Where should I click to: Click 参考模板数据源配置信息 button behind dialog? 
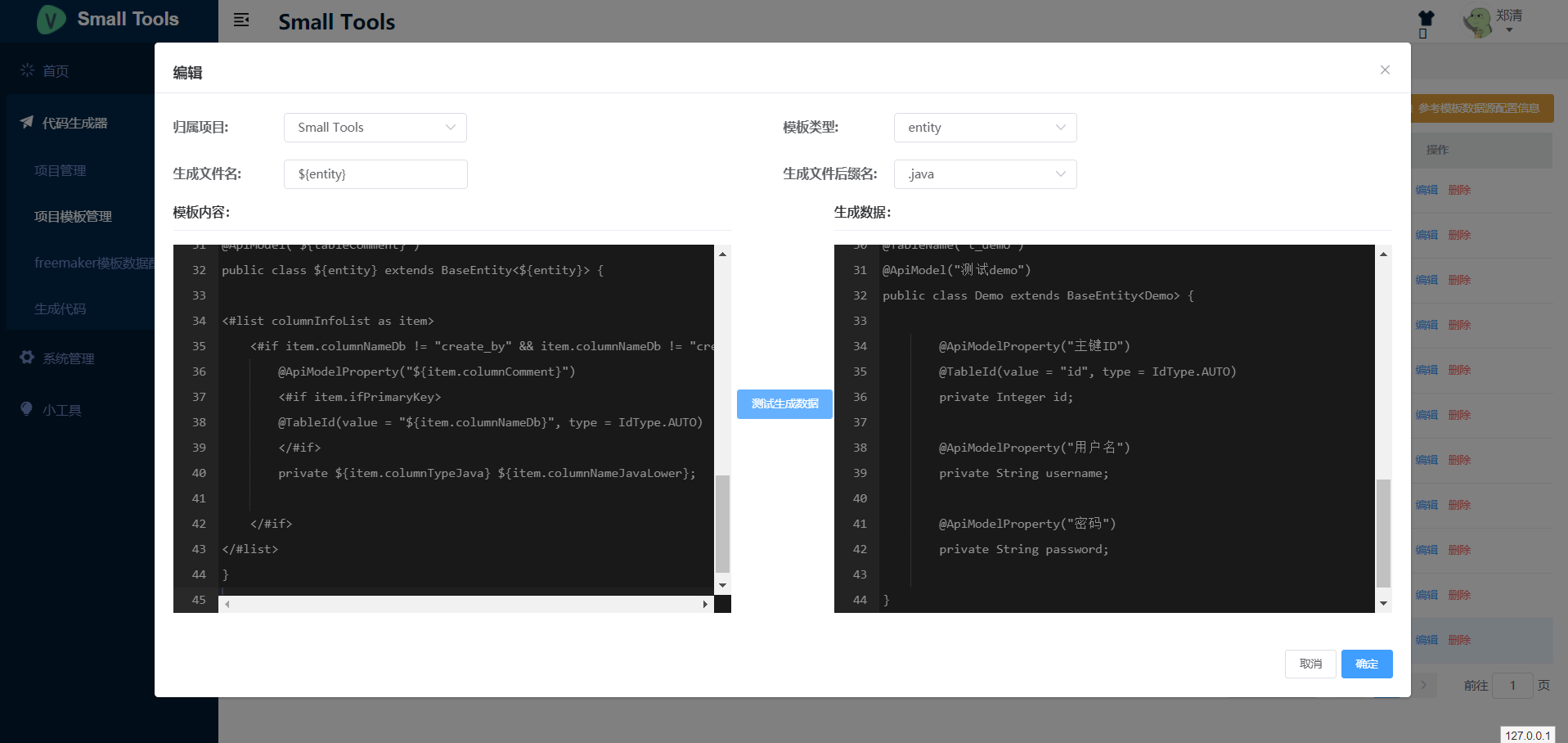1481,108
